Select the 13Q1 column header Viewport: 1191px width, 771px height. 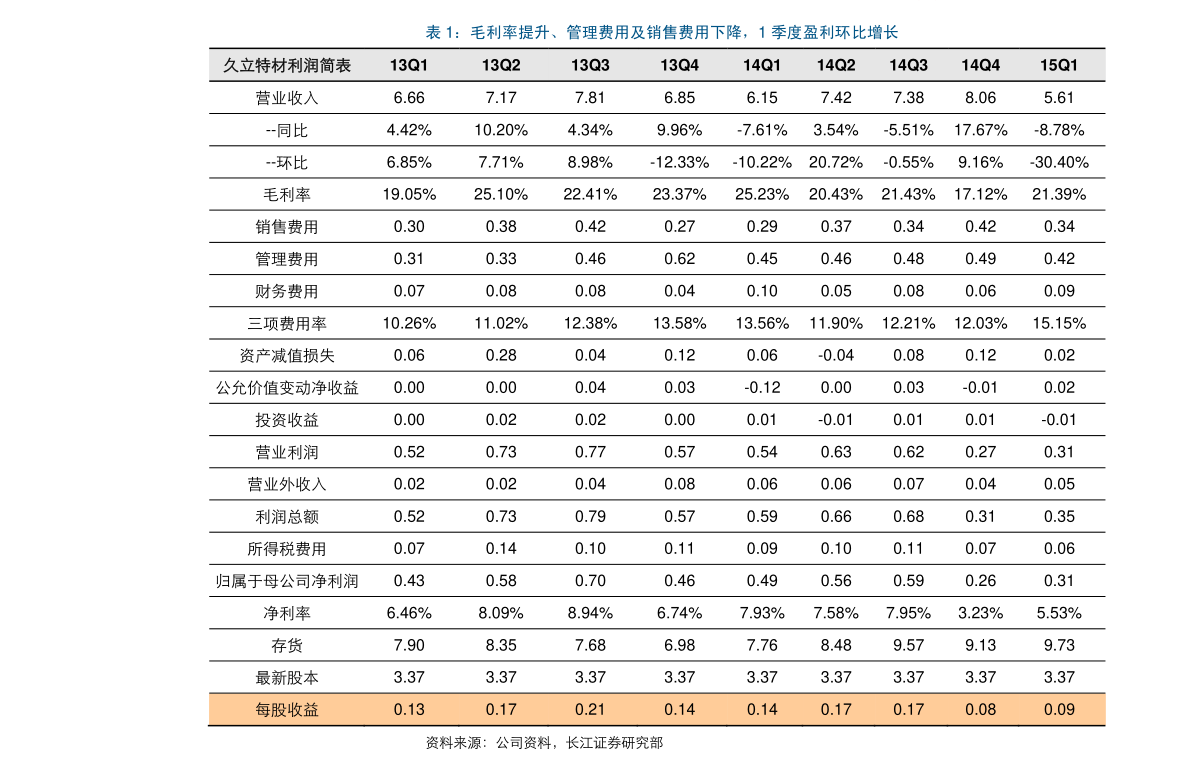click(409, 64)
